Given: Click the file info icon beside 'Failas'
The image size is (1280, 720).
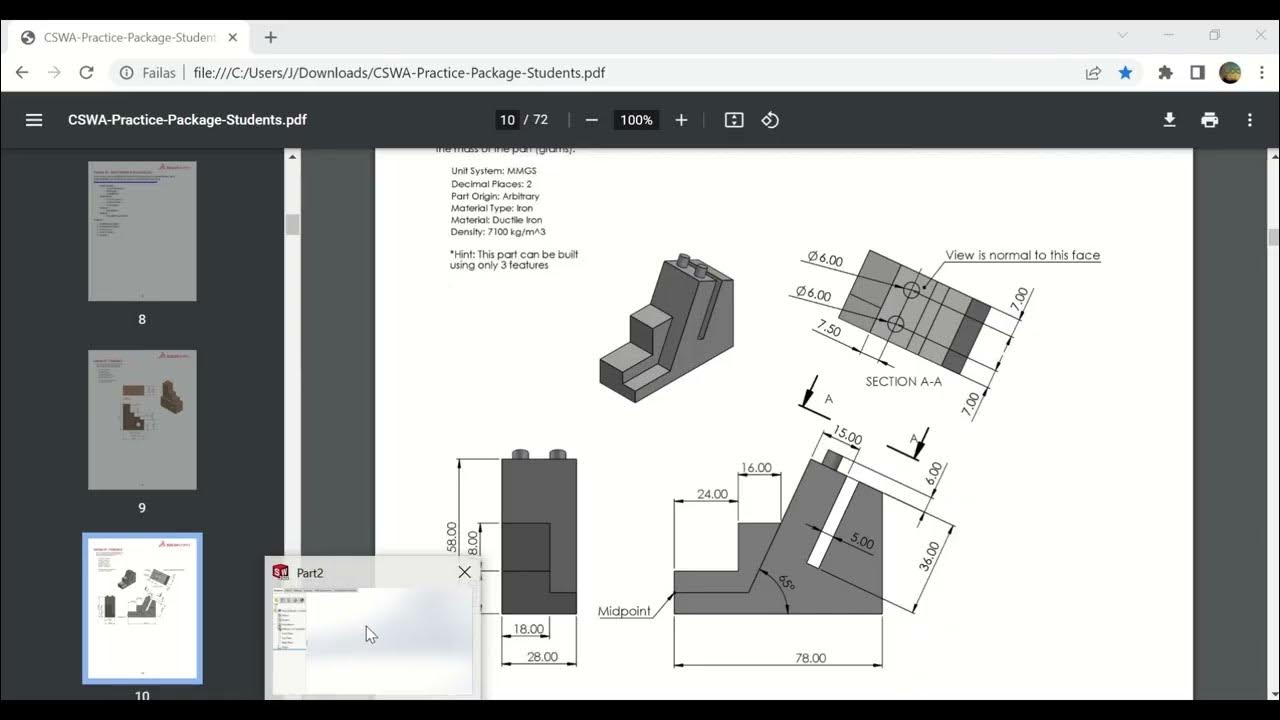Looking at the screenshot, I should (127, 73).
